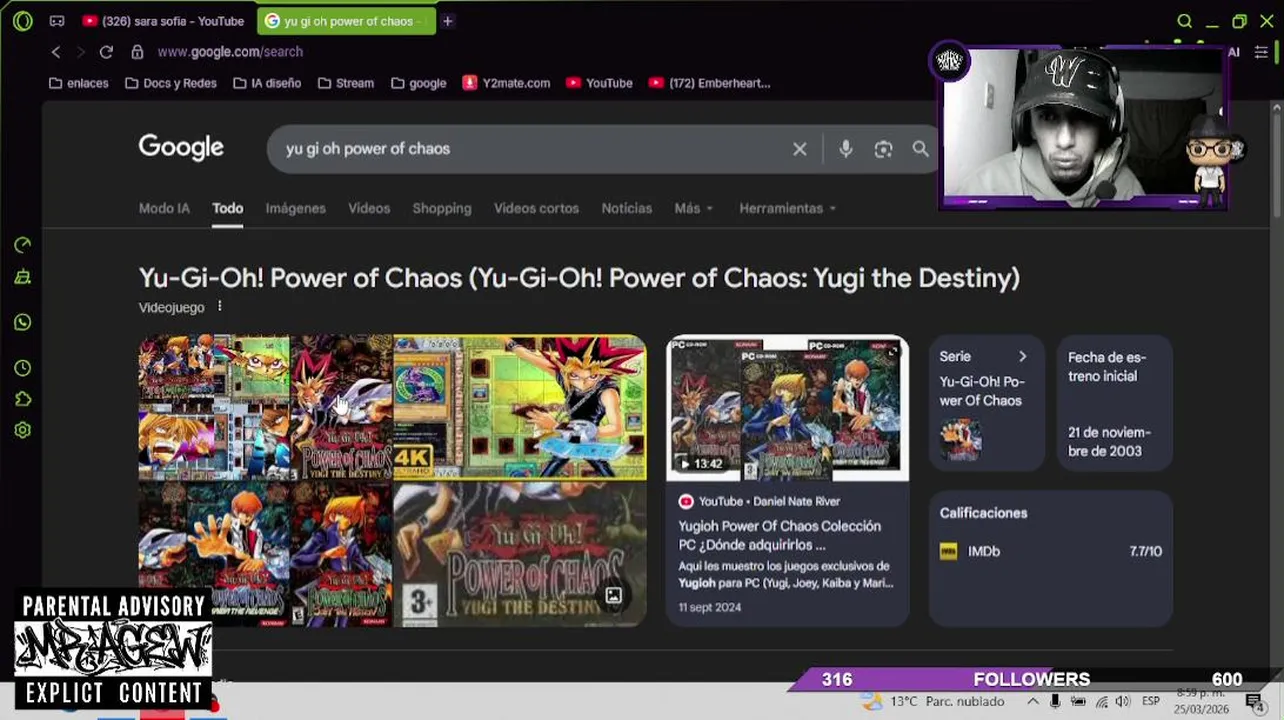Click the taskbar microphone tray icon
Image resolution: width=1284 pixels, height=720 pixels.
click(x=1055, y=702)
